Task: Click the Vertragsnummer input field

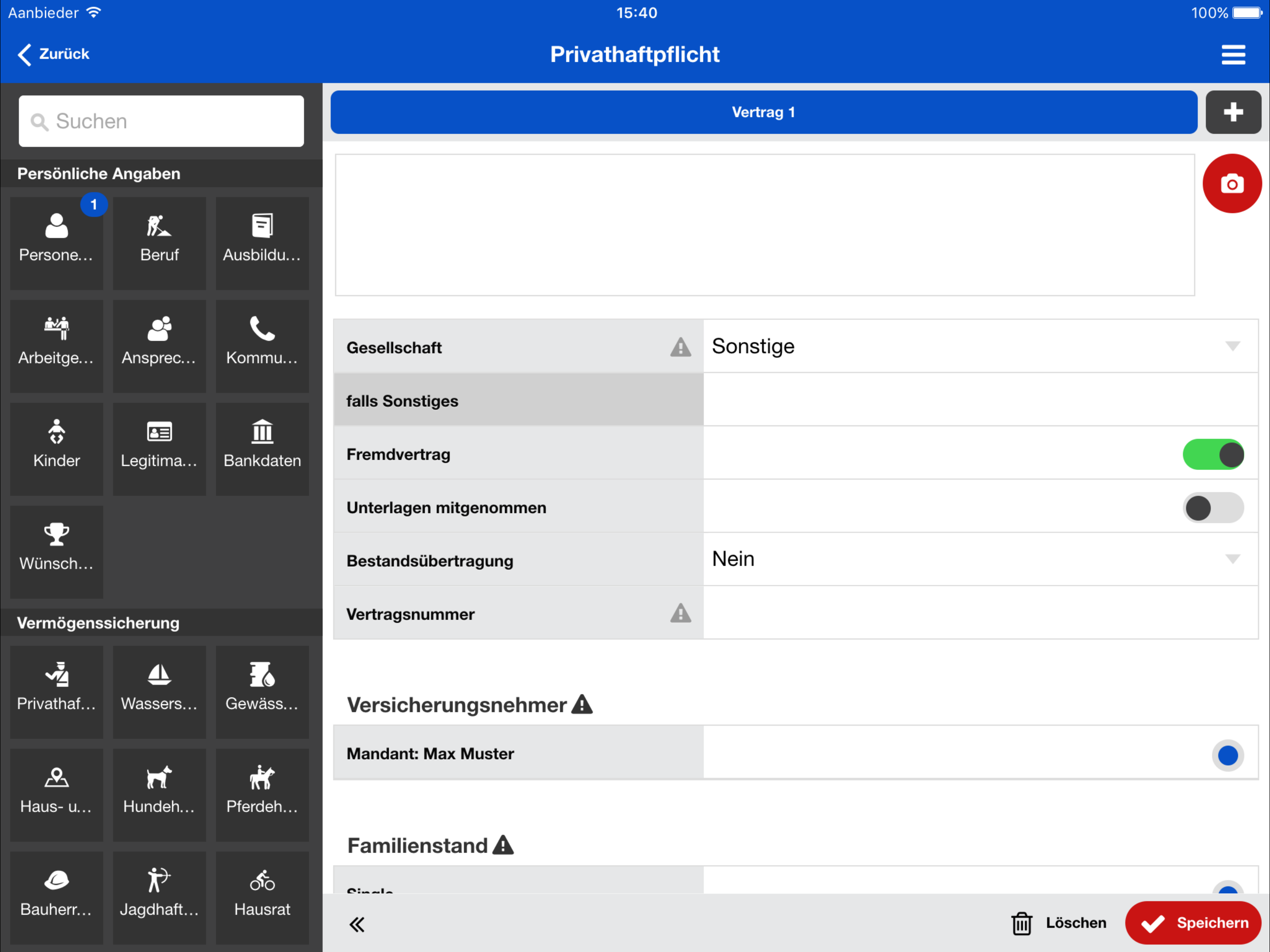Action: [979, 613]
